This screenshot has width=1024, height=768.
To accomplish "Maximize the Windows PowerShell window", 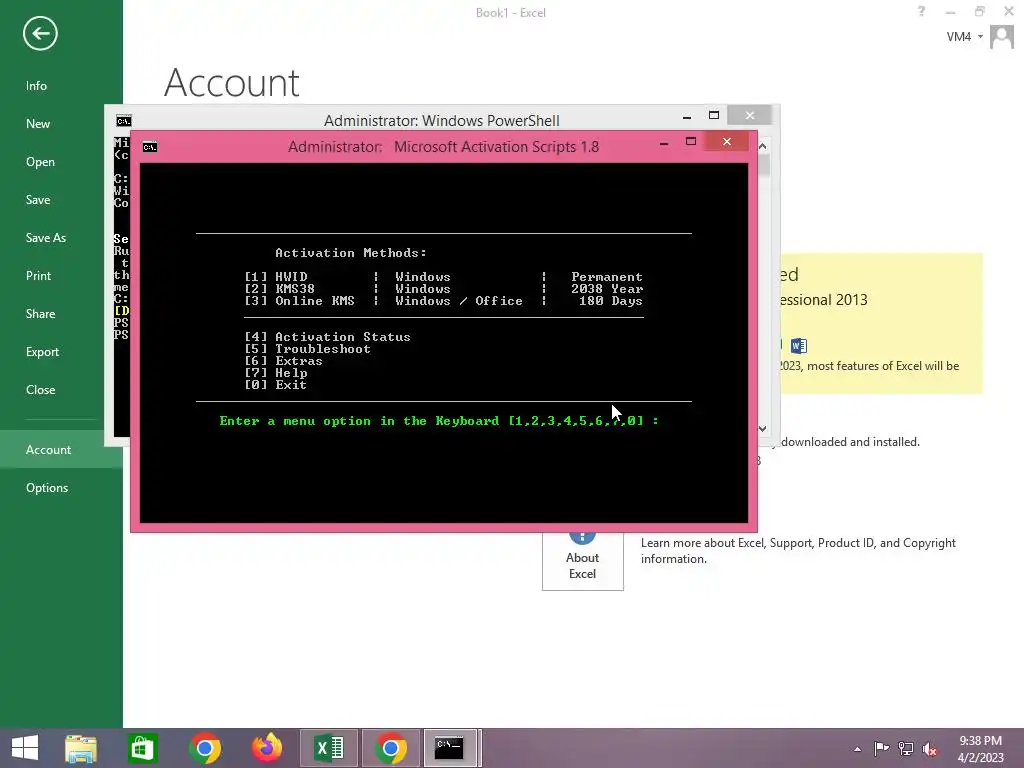I will click(714, 116).
